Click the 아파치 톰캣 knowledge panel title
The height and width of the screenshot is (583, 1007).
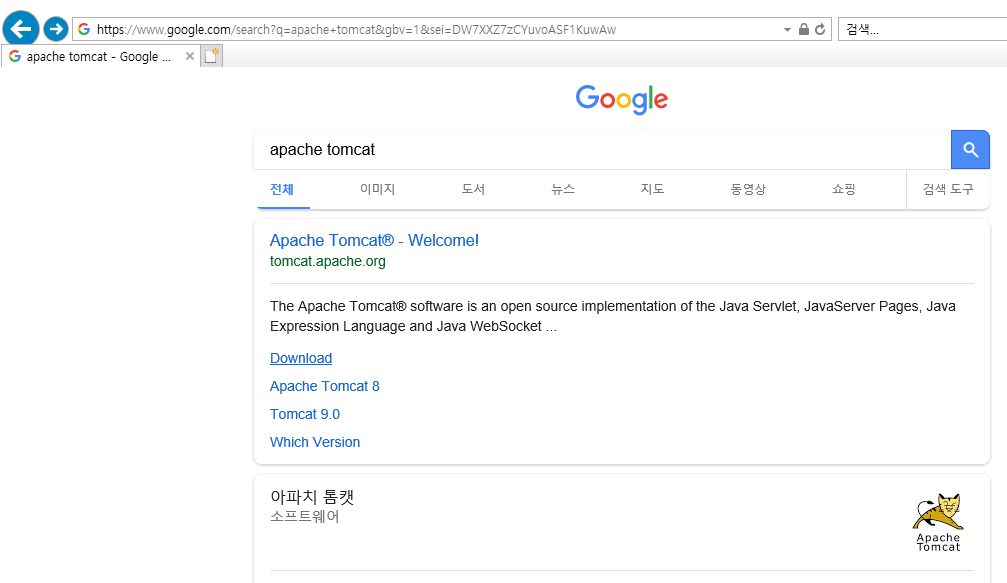click(x=312, y=497)
